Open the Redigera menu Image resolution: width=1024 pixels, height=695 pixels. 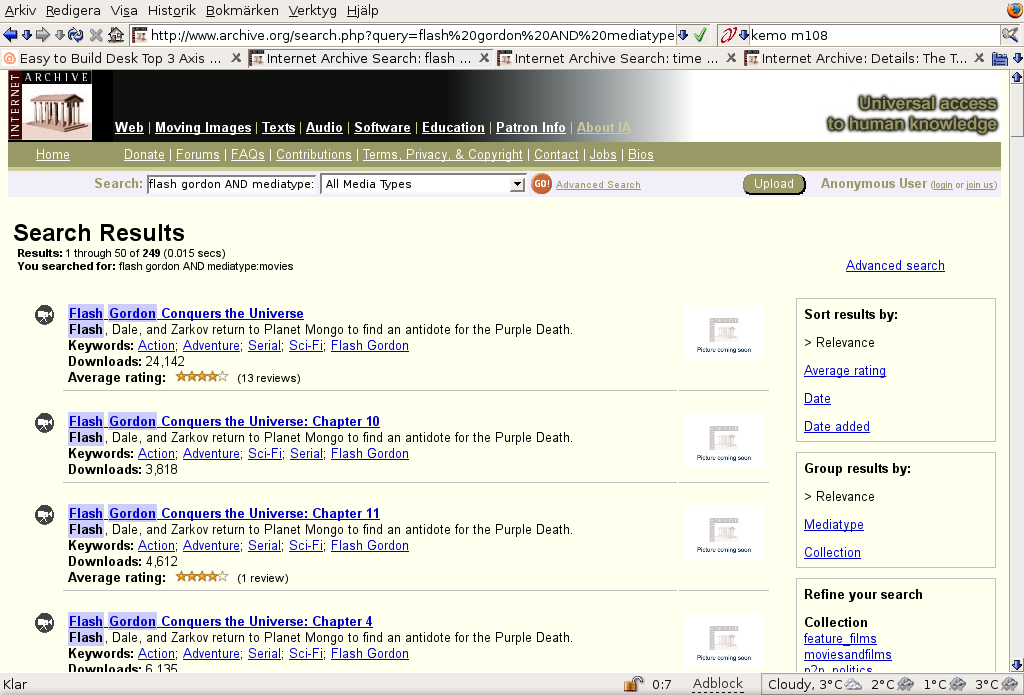[73, 10]
